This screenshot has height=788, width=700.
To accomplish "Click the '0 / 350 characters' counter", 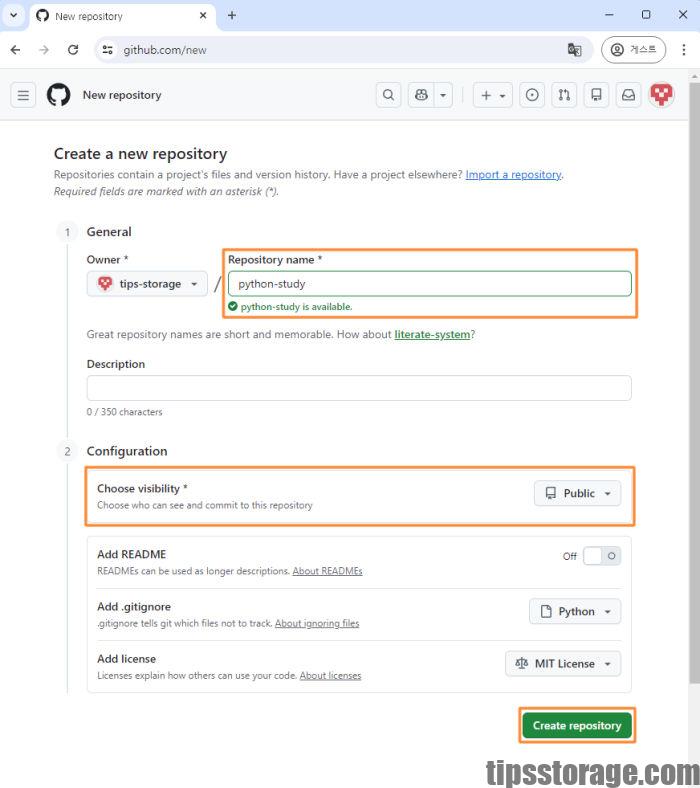I will coord(125,412).
